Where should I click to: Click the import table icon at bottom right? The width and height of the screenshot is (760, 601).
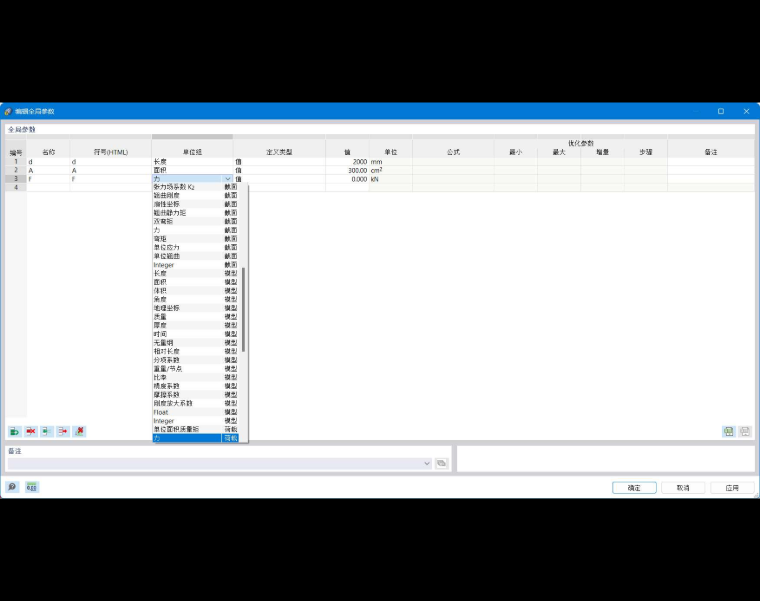pos(745,431)
